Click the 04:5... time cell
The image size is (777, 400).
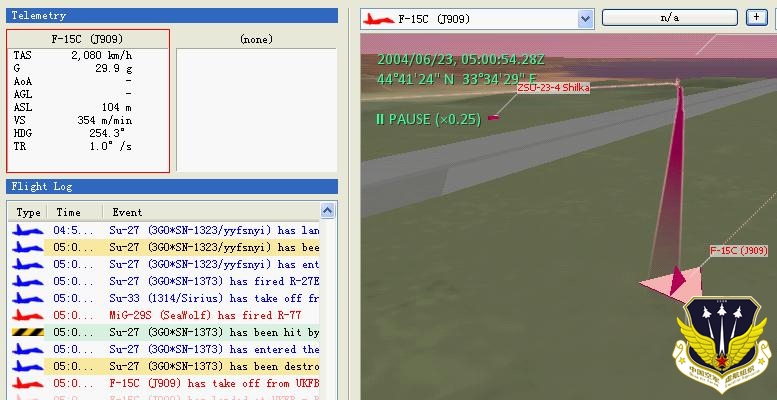click(x=73, y=230)
